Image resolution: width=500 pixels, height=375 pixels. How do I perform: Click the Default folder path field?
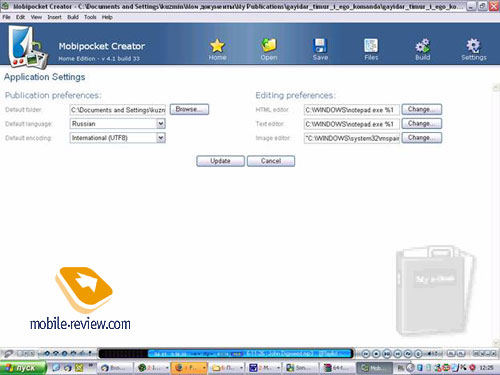tap(118, 110)
